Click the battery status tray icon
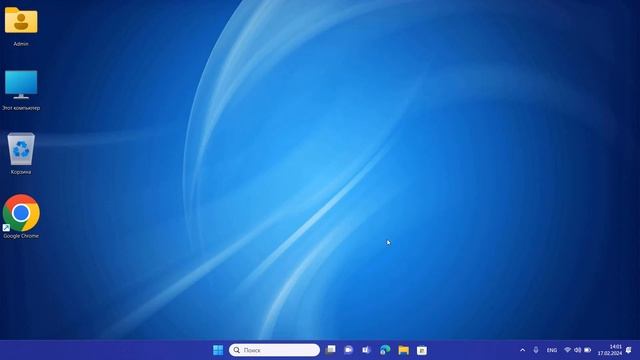 pyautogui.click(x=588, y=350)
